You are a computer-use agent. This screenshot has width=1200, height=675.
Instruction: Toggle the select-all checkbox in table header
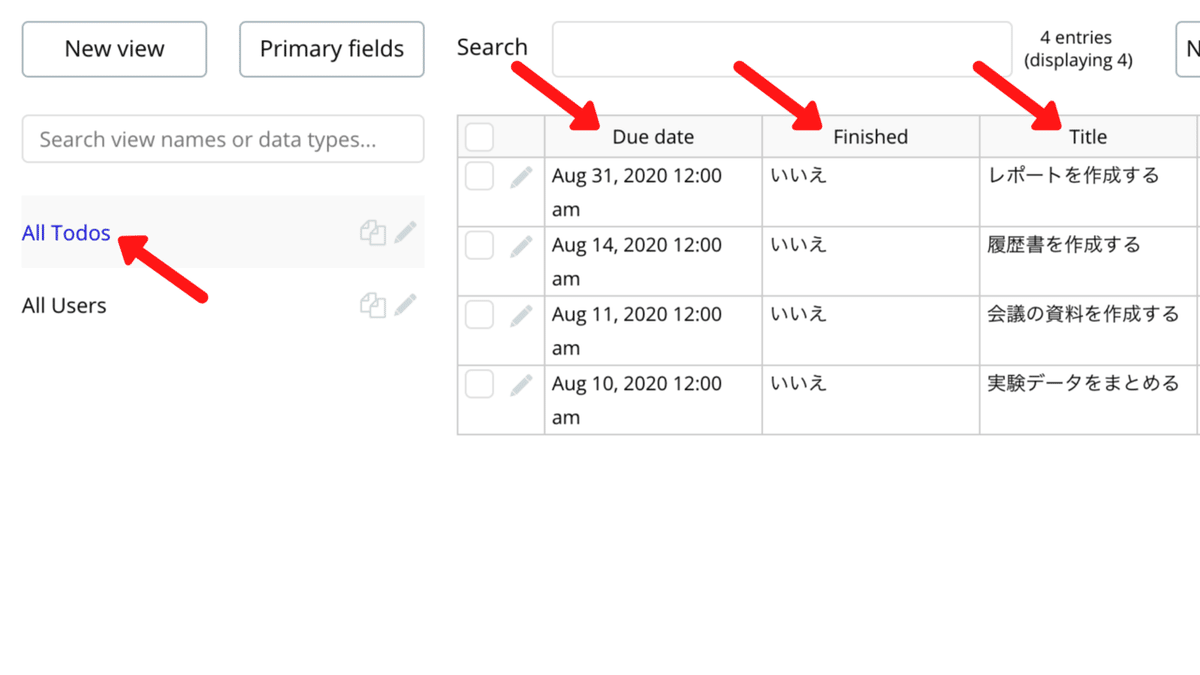tap(480, 137)
